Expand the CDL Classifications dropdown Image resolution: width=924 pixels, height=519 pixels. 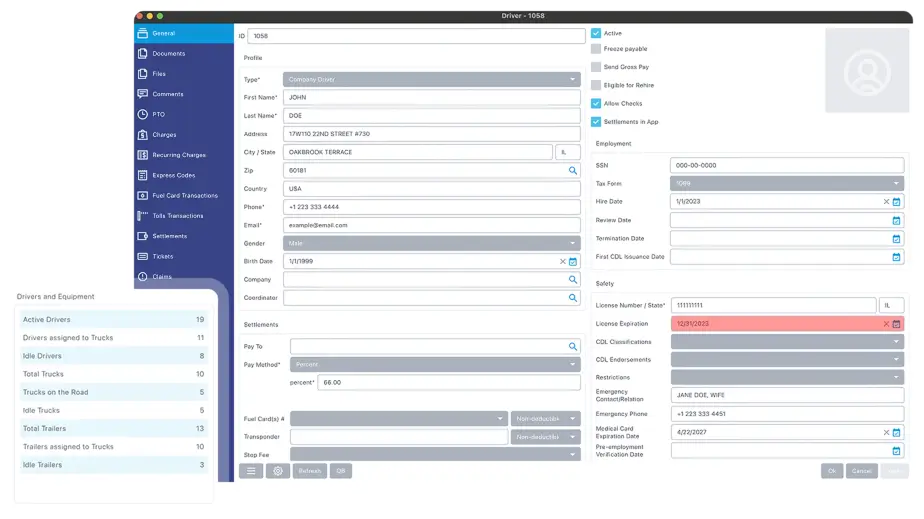(x=897, y=342)
